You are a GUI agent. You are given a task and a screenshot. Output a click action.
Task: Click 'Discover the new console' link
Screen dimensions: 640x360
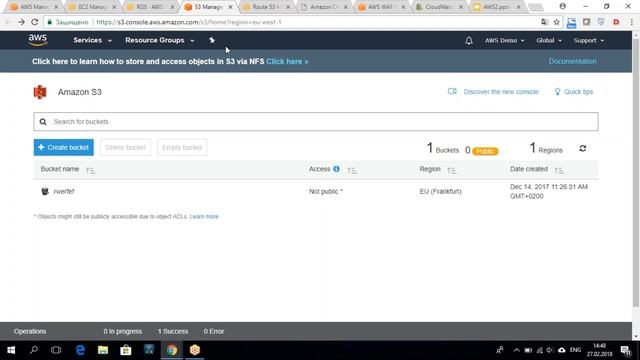coord(501,92)
